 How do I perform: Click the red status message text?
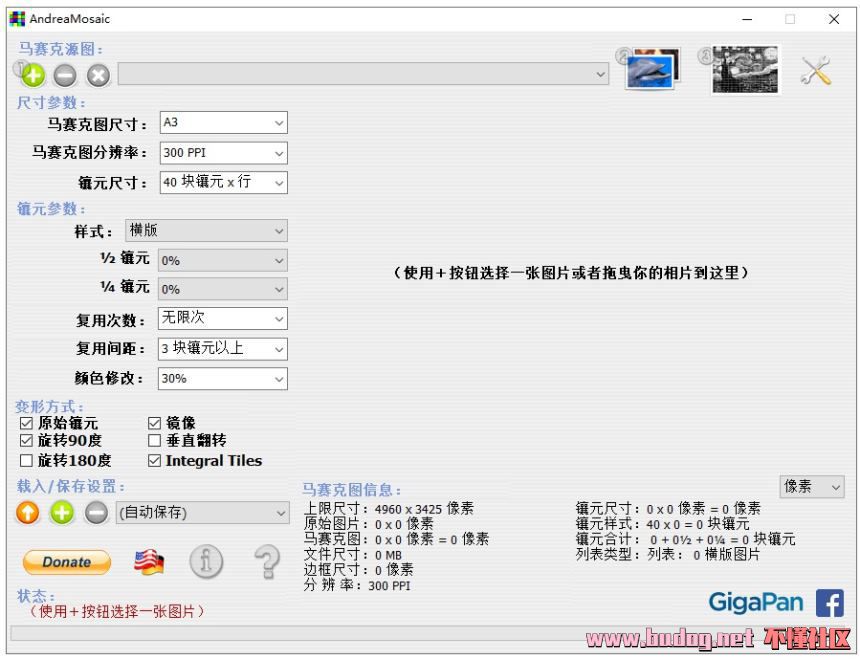pos(116,611)
